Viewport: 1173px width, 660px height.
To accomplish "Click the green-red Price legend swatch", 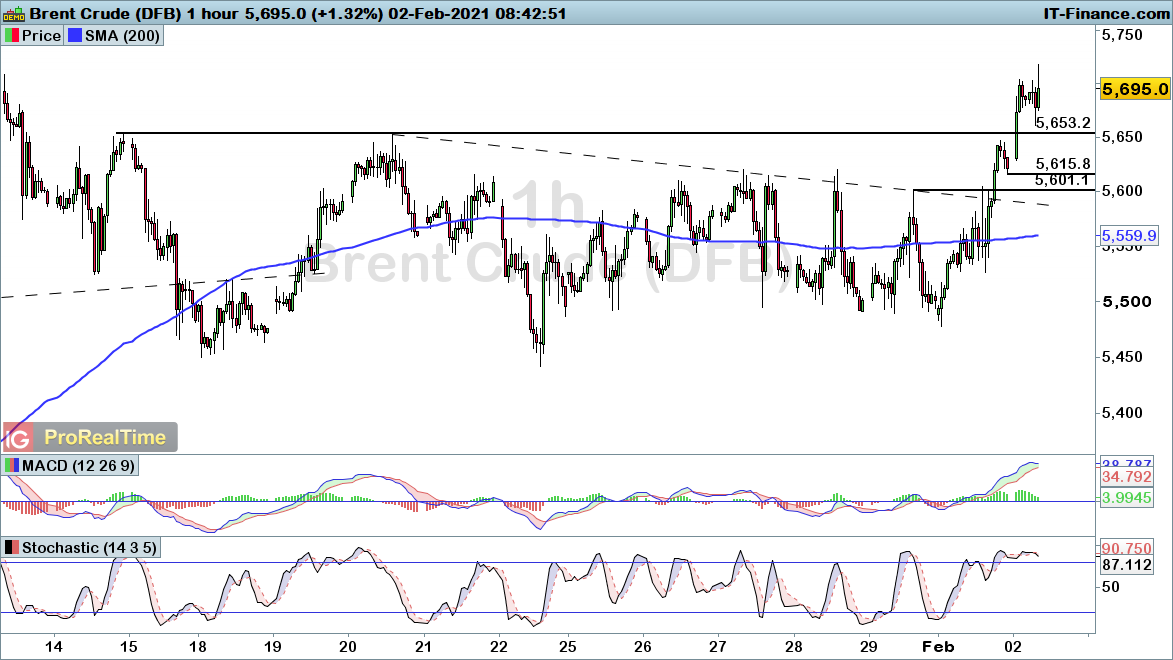I will point(12,36).
